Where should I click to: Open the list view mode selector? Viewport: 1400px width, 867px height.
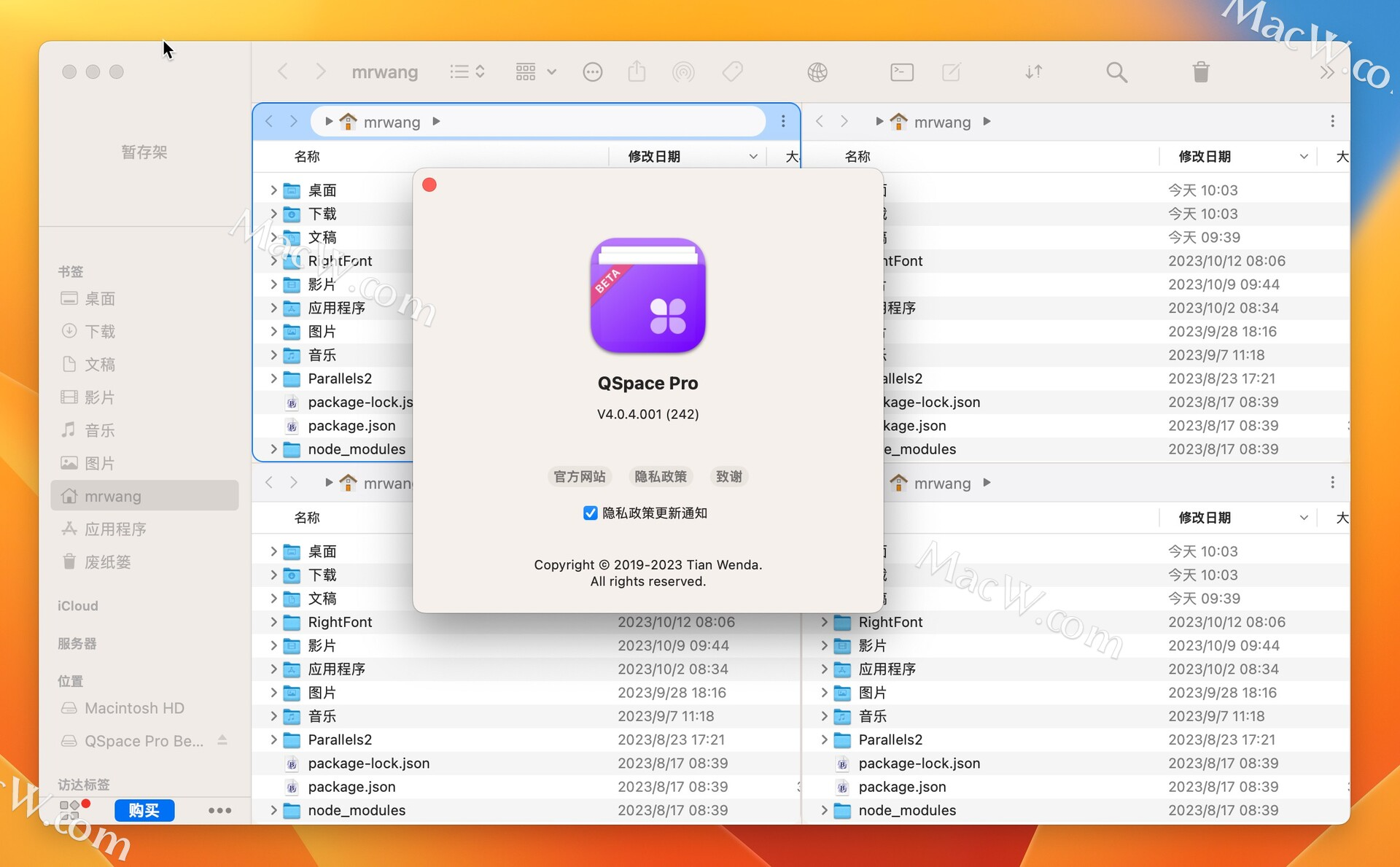(x=467, y=71)
